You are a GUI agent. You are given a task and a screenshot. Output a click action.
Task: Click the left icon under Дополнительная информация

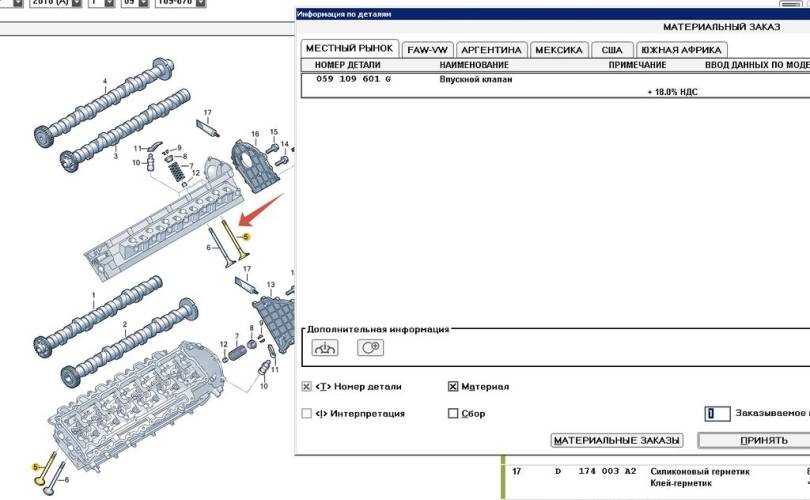click(327, 348)
